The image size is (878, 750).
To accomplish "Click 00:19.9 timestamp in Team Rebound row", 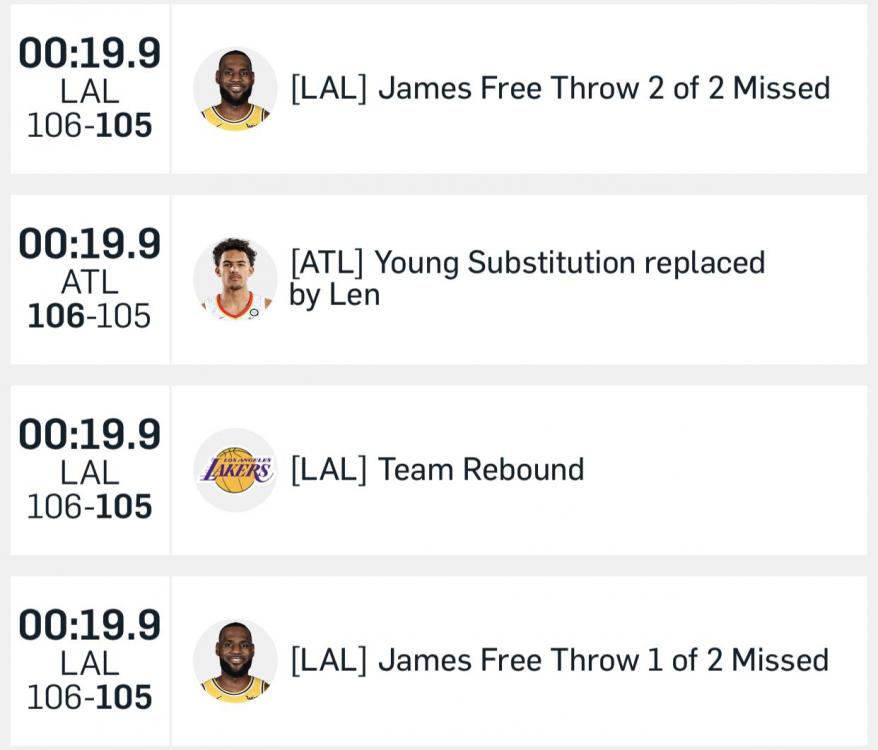I will click(x=89, y=436).
